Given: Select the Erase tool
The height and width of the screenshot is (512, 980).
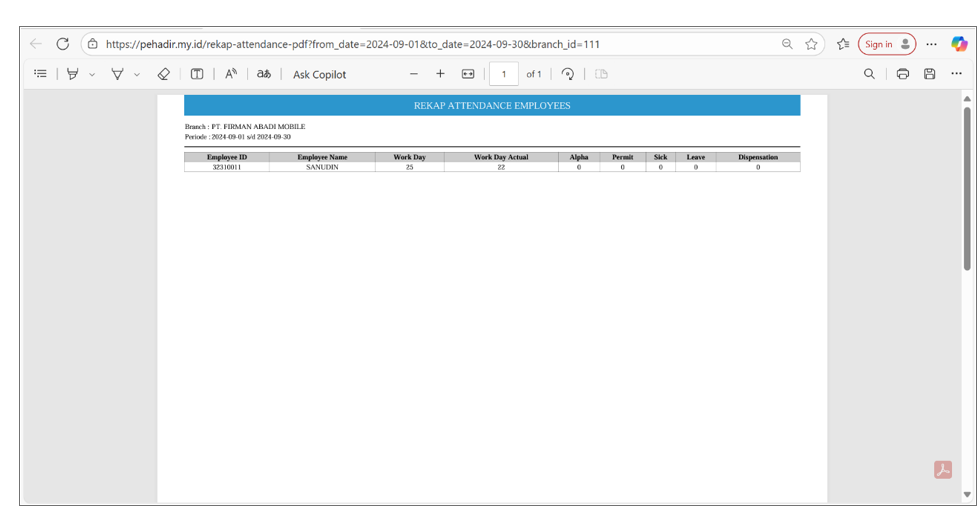Looking at the screenshot, I should coord(164,74).
